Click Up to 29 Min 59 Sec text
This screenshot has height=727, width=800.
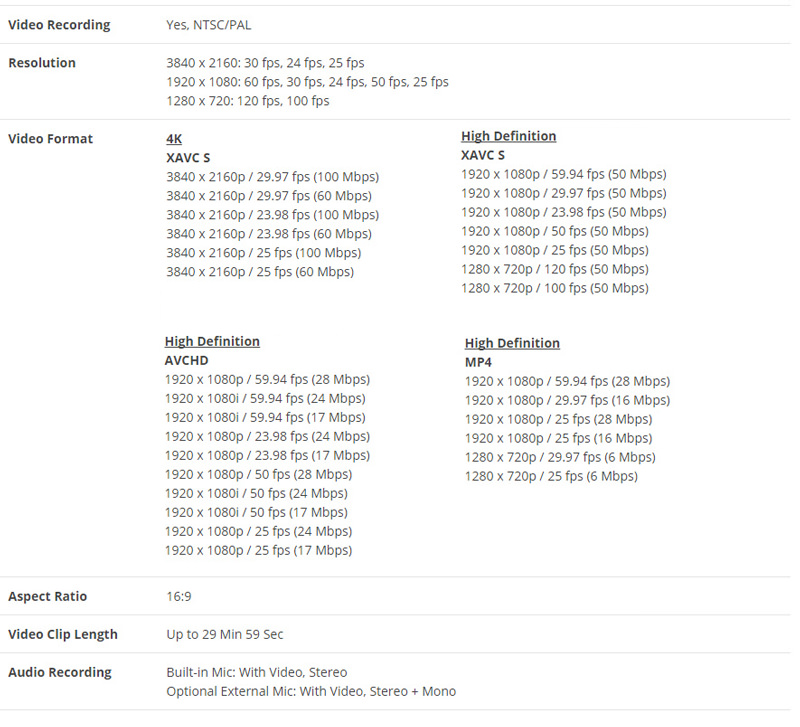[x=224, y=635]
